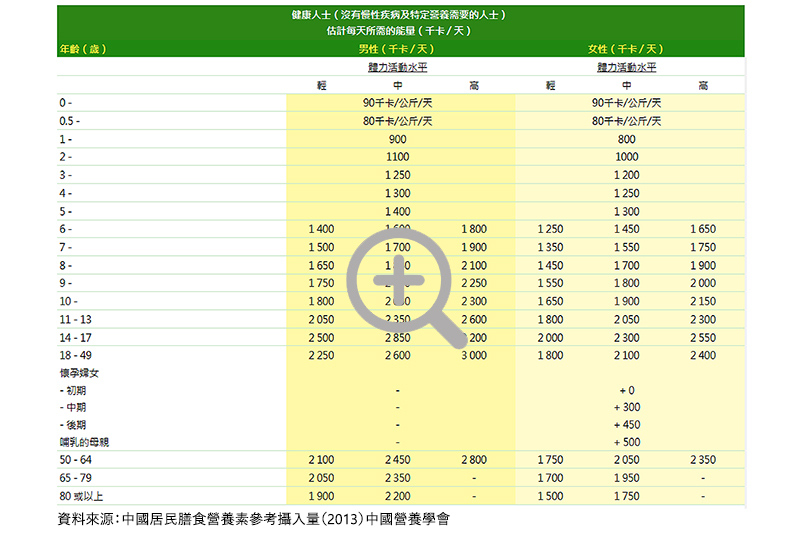Click '體力活動水平' under the female header

click(x=627, y=67)
